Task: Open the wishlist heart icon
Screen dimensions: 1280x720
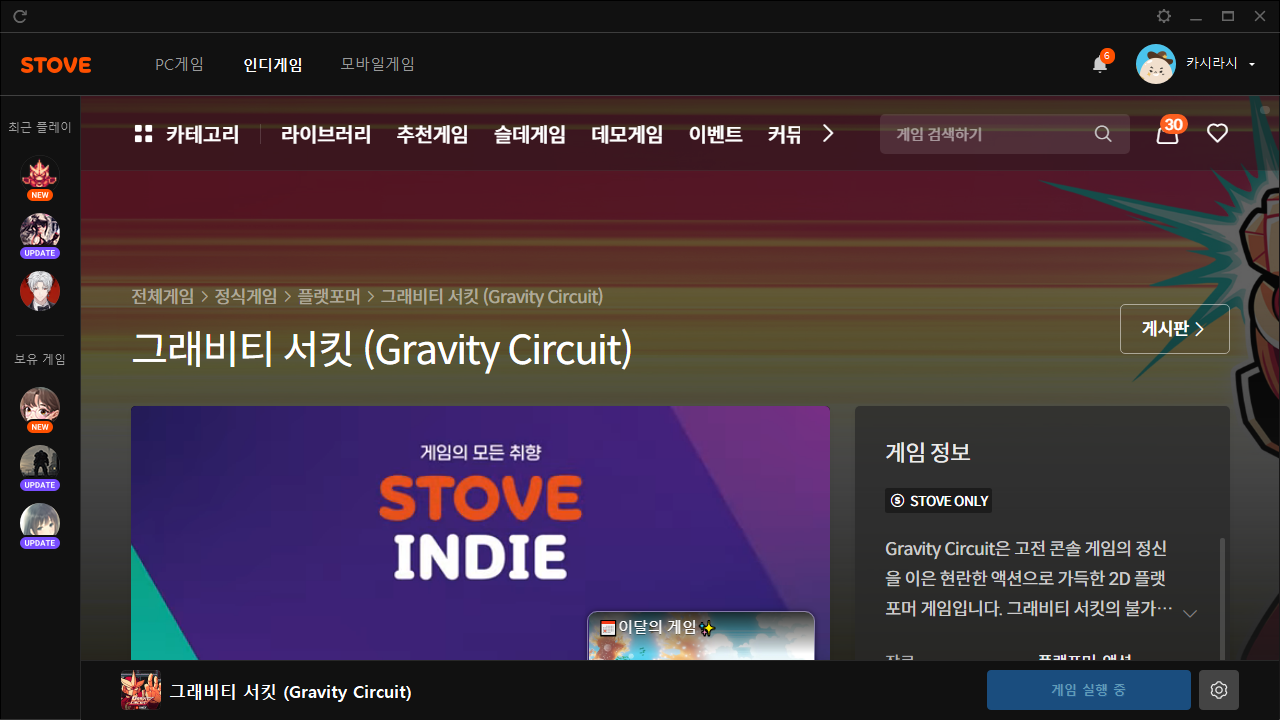Action: click(x=1217, y=134)
